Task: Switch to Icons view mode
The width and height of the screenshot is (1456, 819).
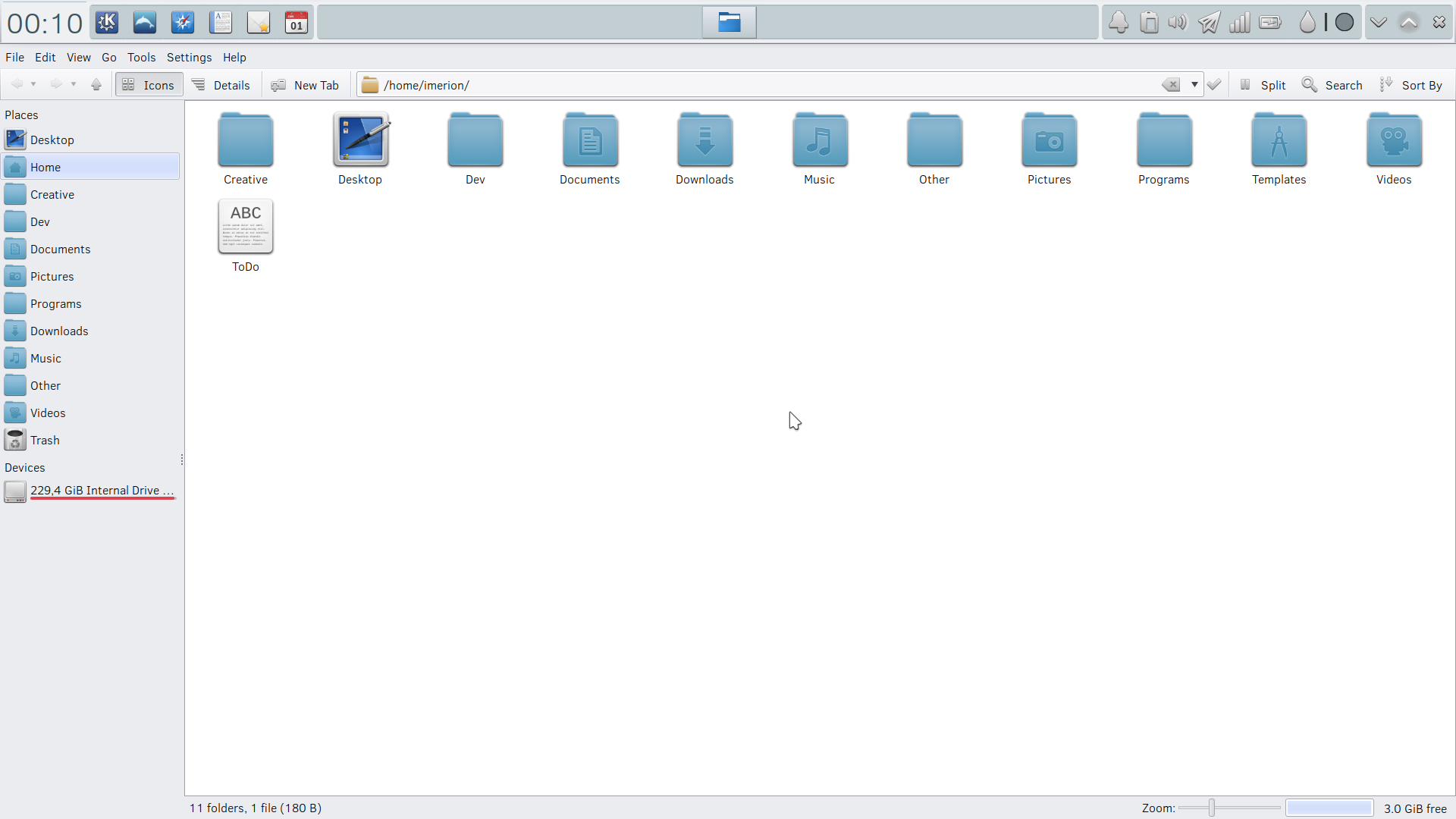Action: 149,85
